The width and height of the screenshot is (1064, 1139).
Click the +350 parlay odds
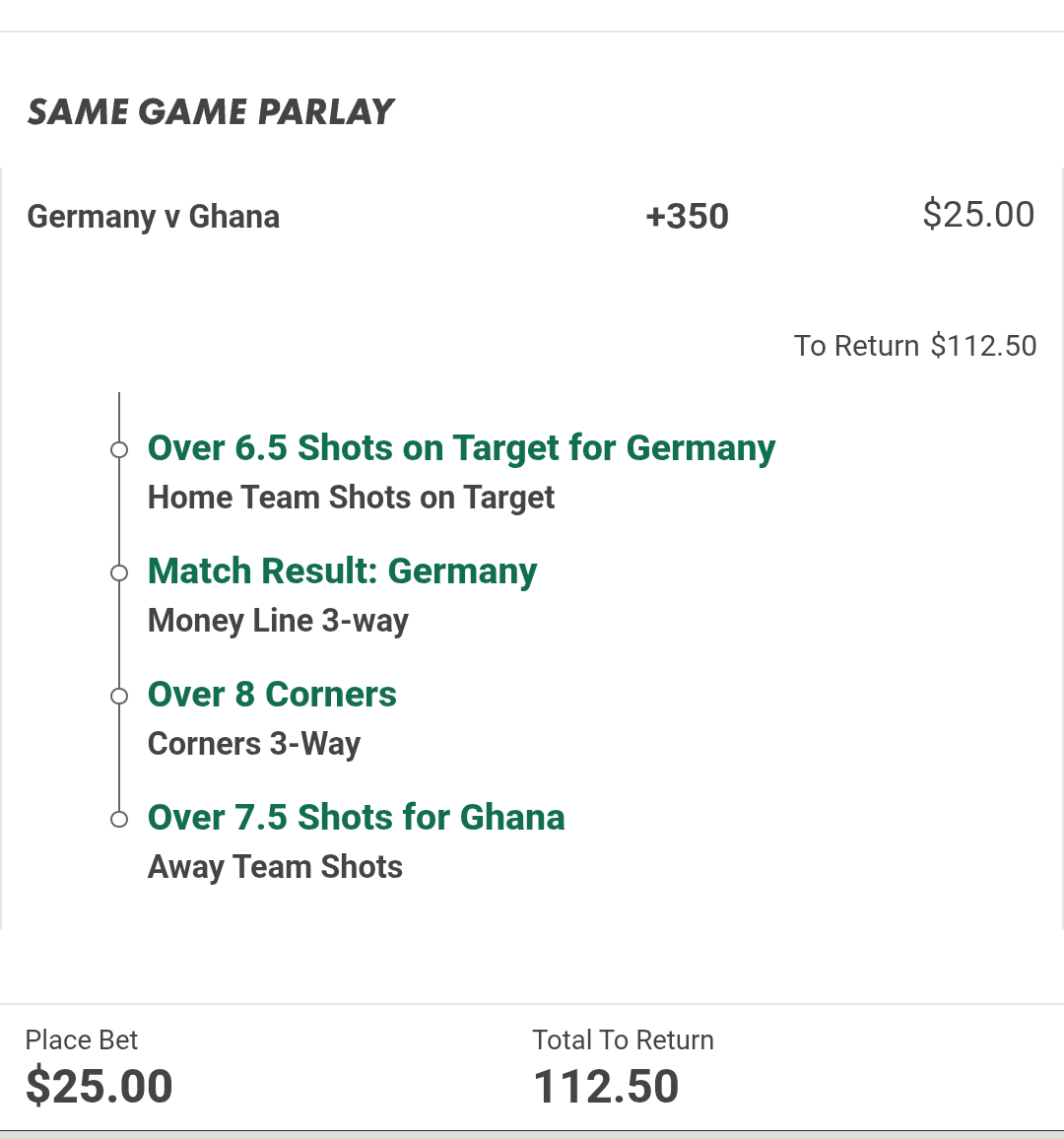click(687, 217)
